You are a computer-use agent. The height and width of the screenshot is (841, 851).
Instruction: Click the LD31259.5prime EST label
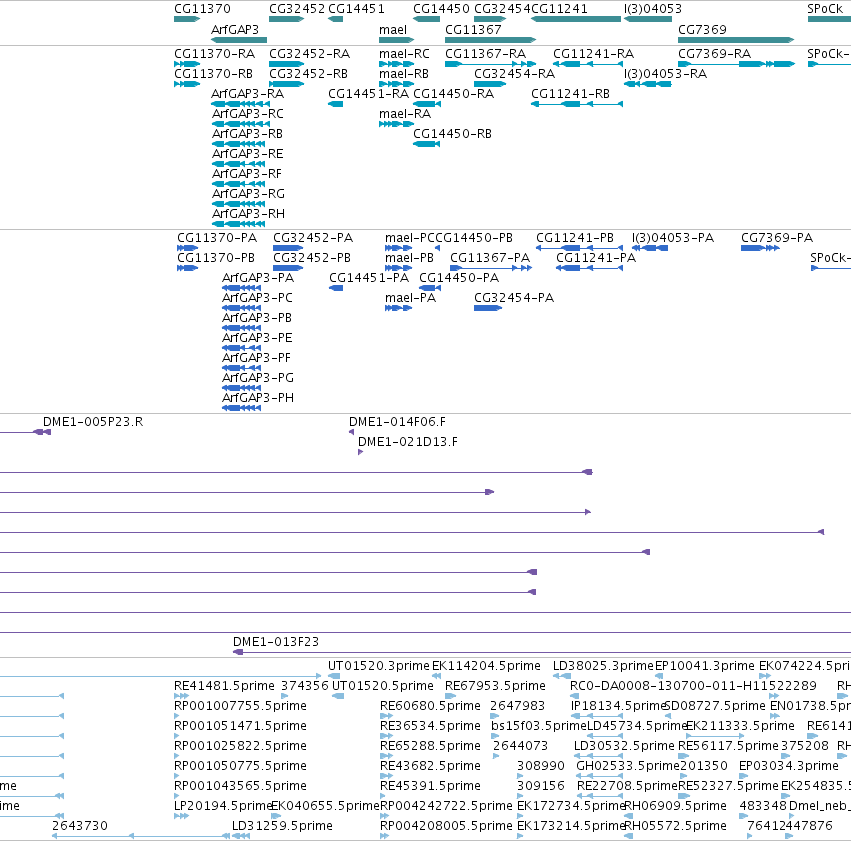282,826
